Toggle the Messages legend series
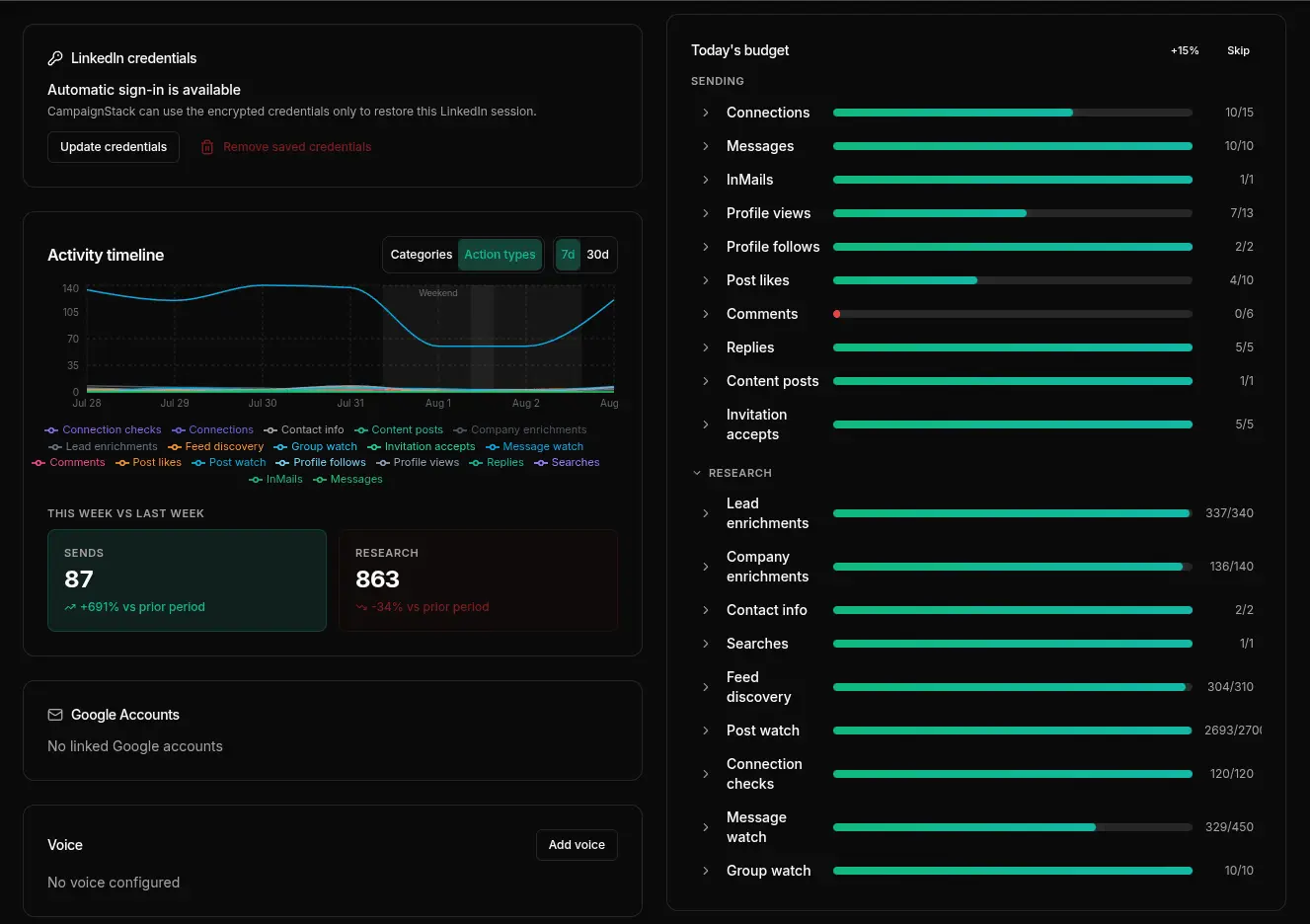Viewport: 1310px width, 924px height. 347,479
